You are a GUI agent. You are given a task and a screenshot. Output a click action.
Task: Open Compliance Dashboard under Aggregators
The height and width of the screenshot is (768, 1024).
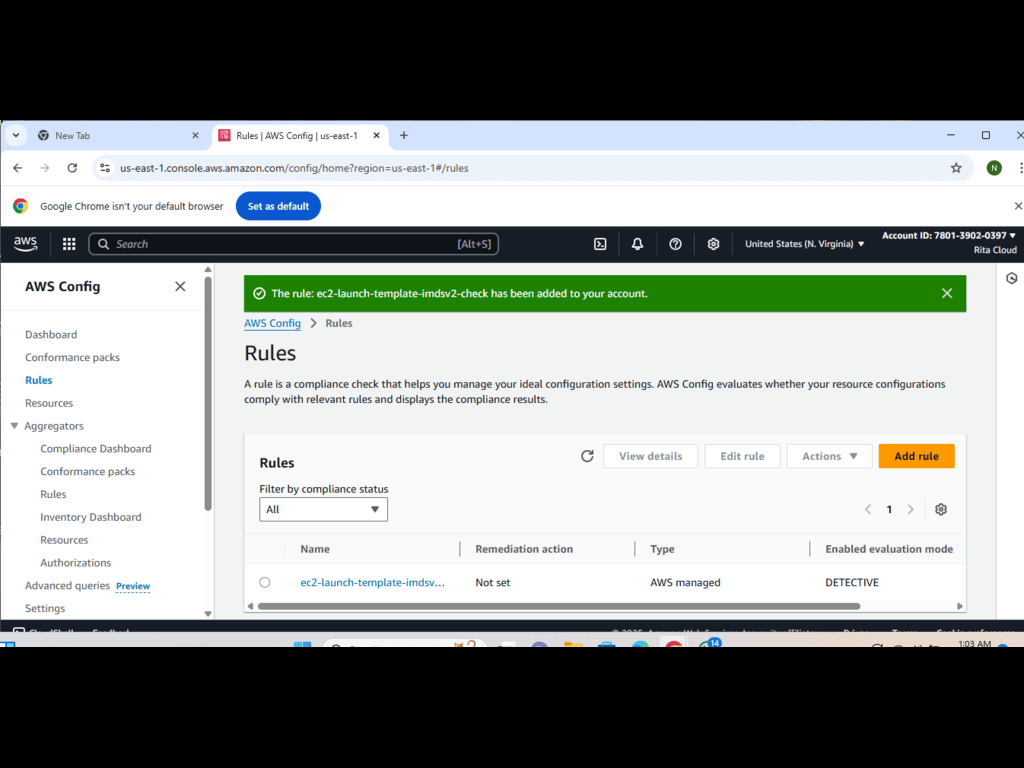pos(96,449)
